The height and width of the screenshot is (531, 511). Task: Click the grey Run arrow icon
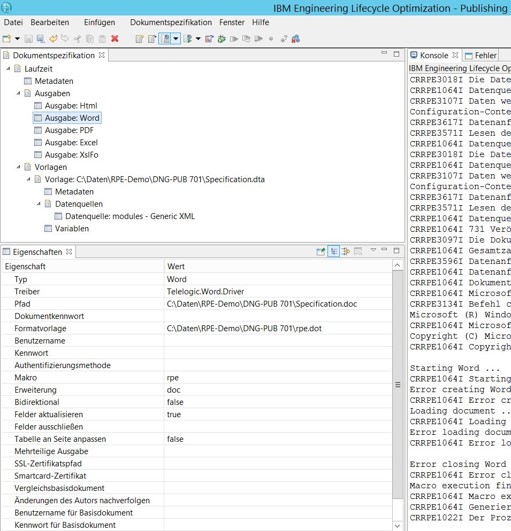pyautogui.click(x=234, y=39)
